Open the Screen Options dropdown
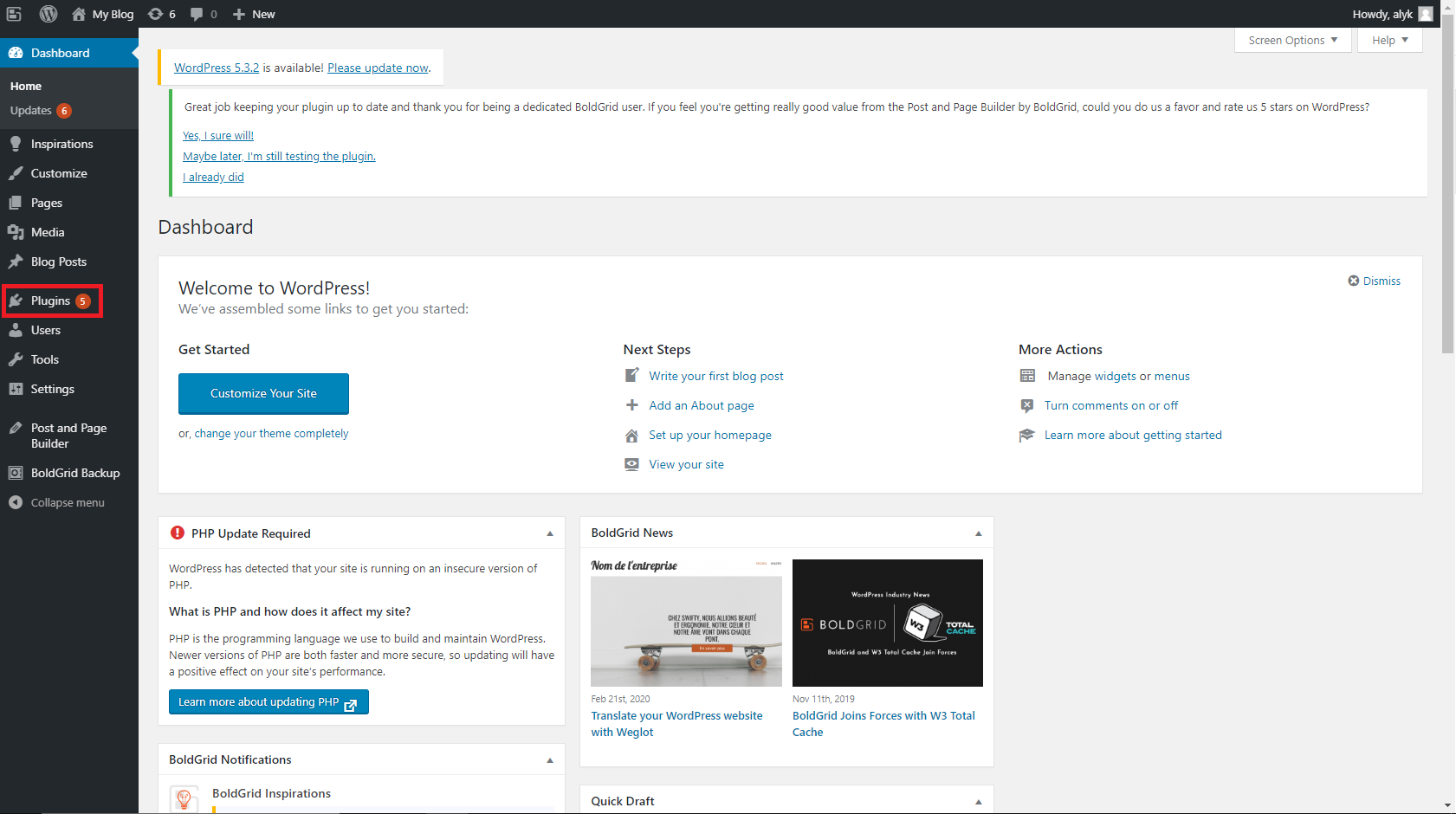The image size is (1456, 814). click(x=1293, y=40)
